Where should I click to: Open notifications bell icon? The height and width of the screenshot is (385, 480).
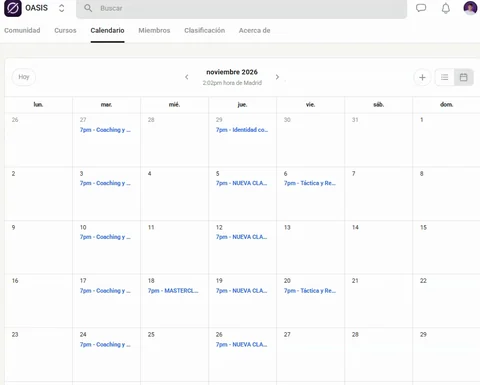[446, 8]
